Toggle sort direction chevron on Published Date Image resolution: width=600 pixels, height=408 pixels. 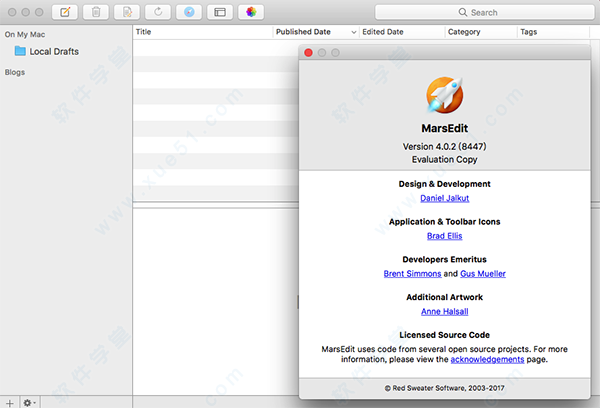click(x=354, y=33)
